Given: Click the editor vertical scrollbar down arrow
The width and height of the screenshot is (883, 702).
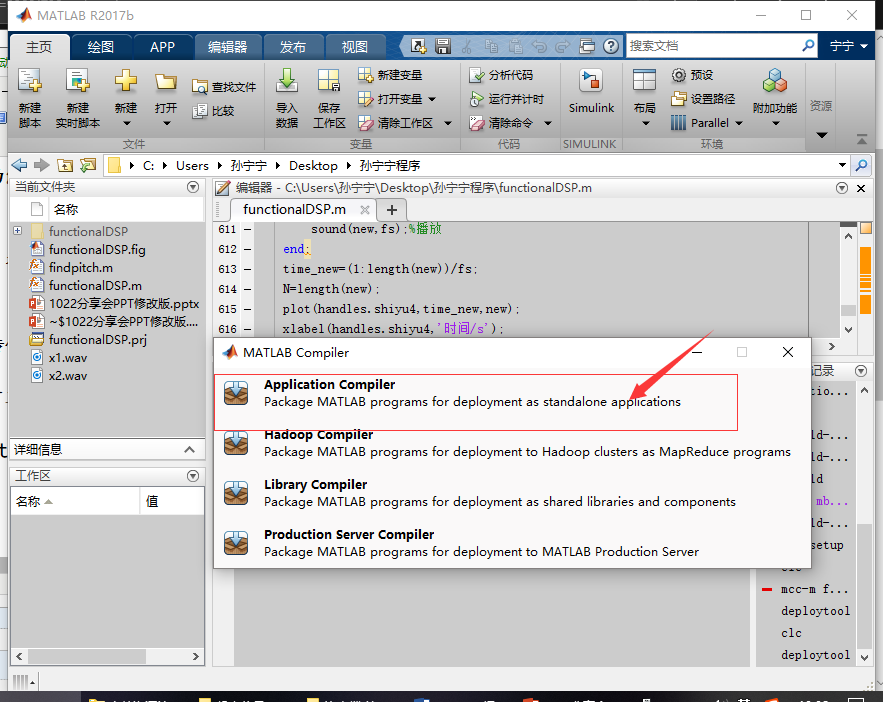Looking at the screenshot, I should point(849,329).
